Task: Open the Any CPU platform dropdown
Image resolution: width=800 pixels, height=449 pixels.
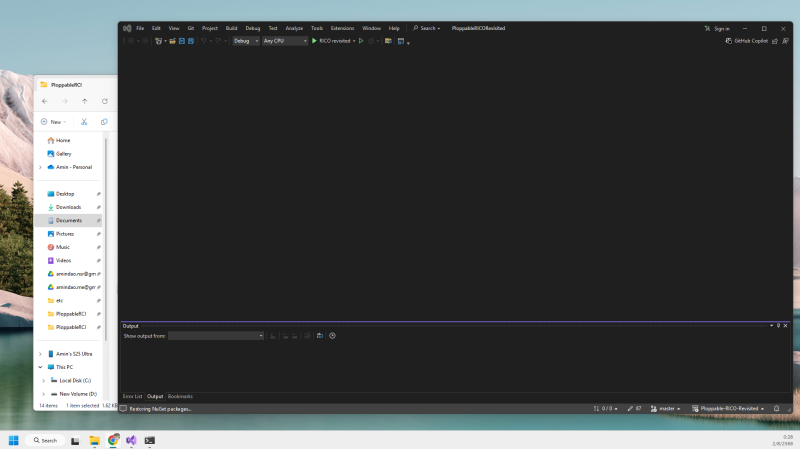Action: (285, 41)
